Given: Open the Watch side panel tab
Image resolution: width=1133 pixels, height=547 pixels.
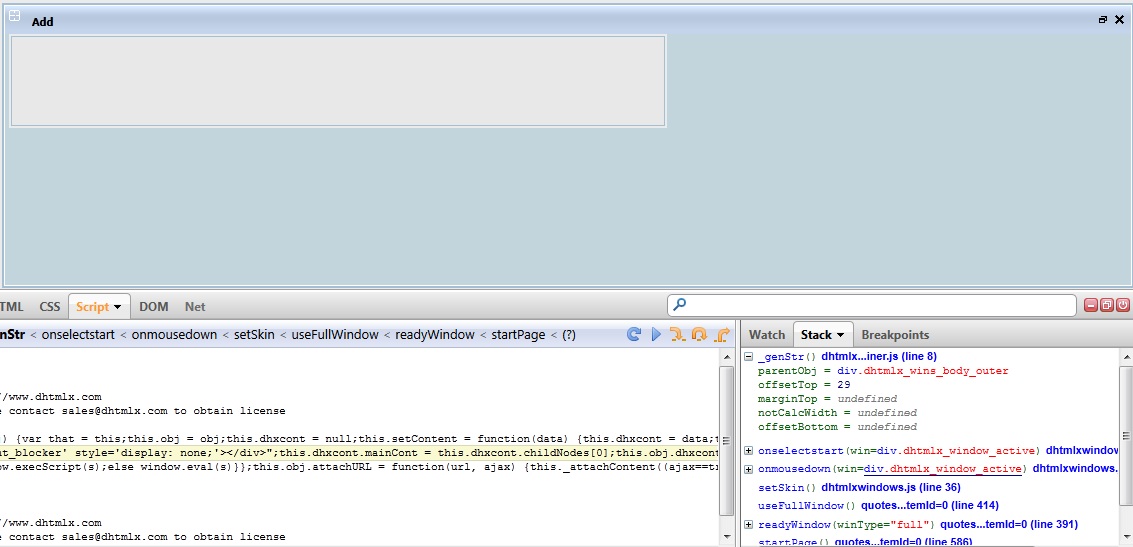Looking at the screenshot, I should (x=767, y=335).
